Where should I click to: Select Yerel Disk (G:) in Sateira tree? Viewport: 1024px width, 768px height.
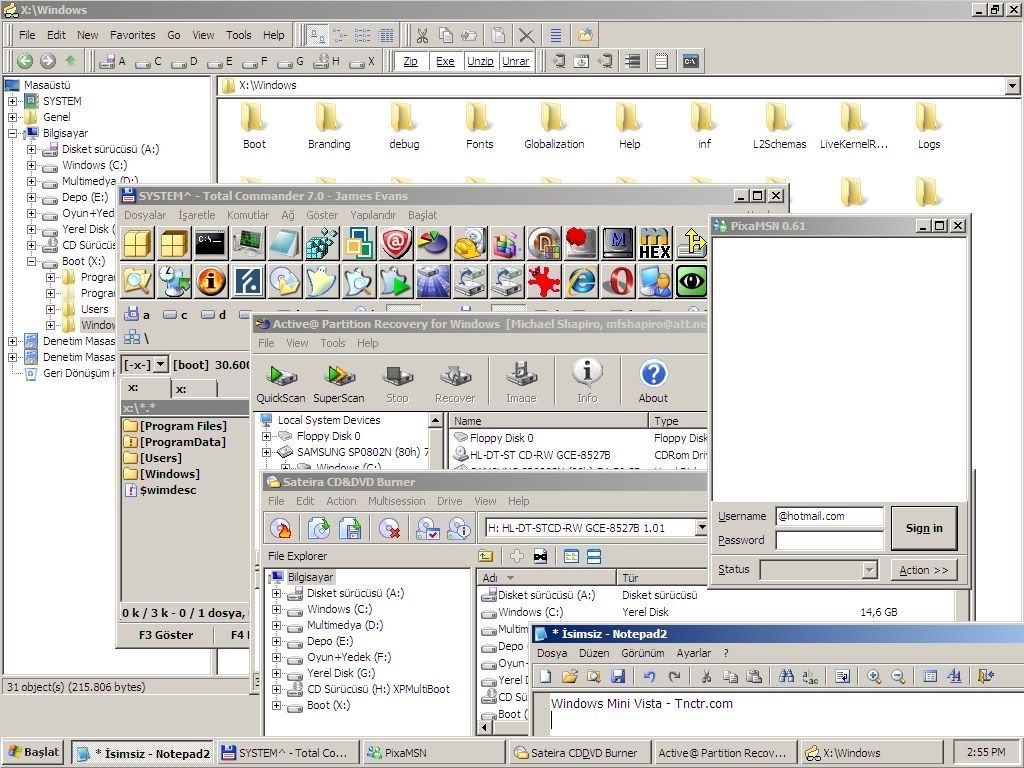point(340,673)
